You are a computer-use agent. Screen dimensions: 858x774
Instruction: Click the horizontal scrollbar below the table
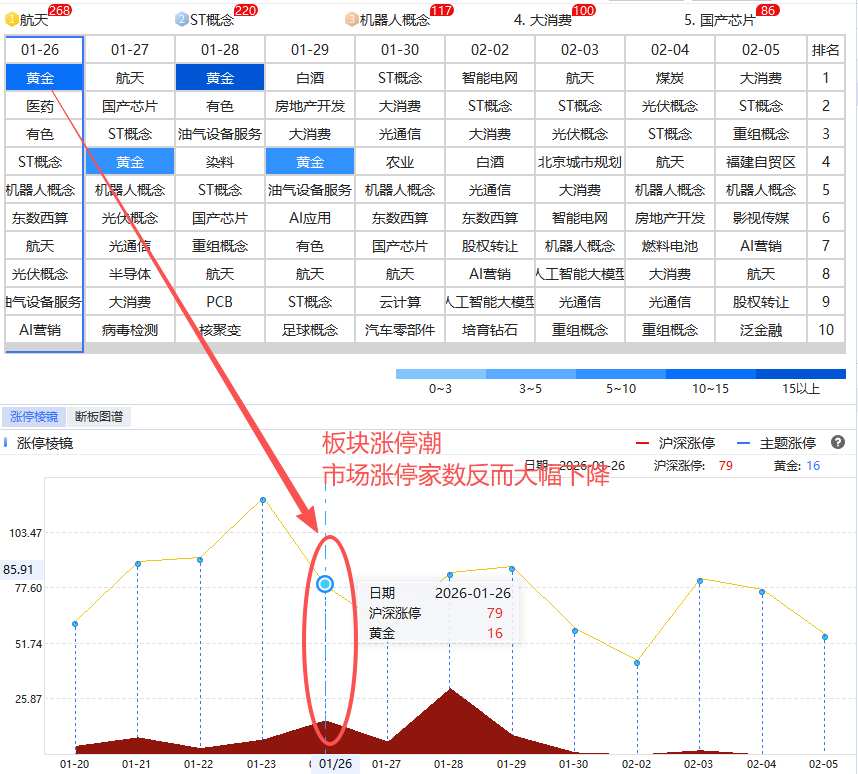click(x=424, y=348)
